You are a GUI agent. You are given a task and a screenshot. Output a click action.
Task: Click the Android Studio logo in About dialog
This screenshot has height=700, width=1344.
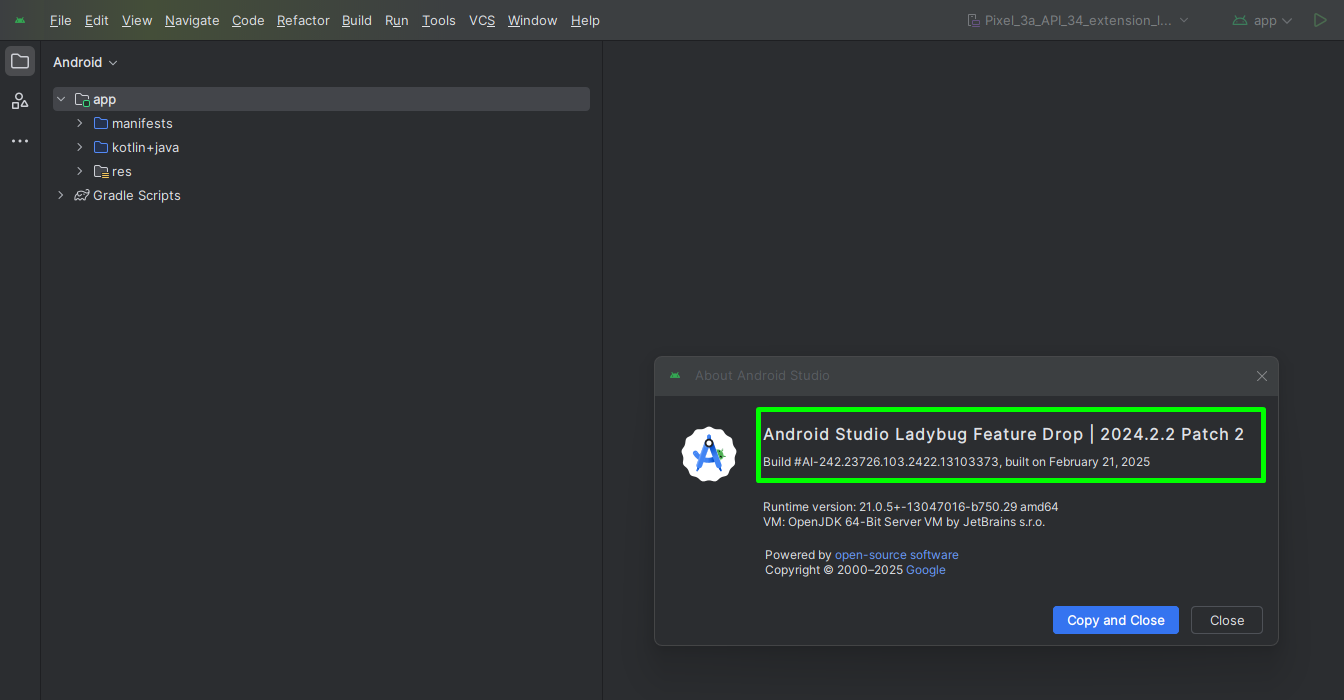pyautogui.click(x=708, y=454)
